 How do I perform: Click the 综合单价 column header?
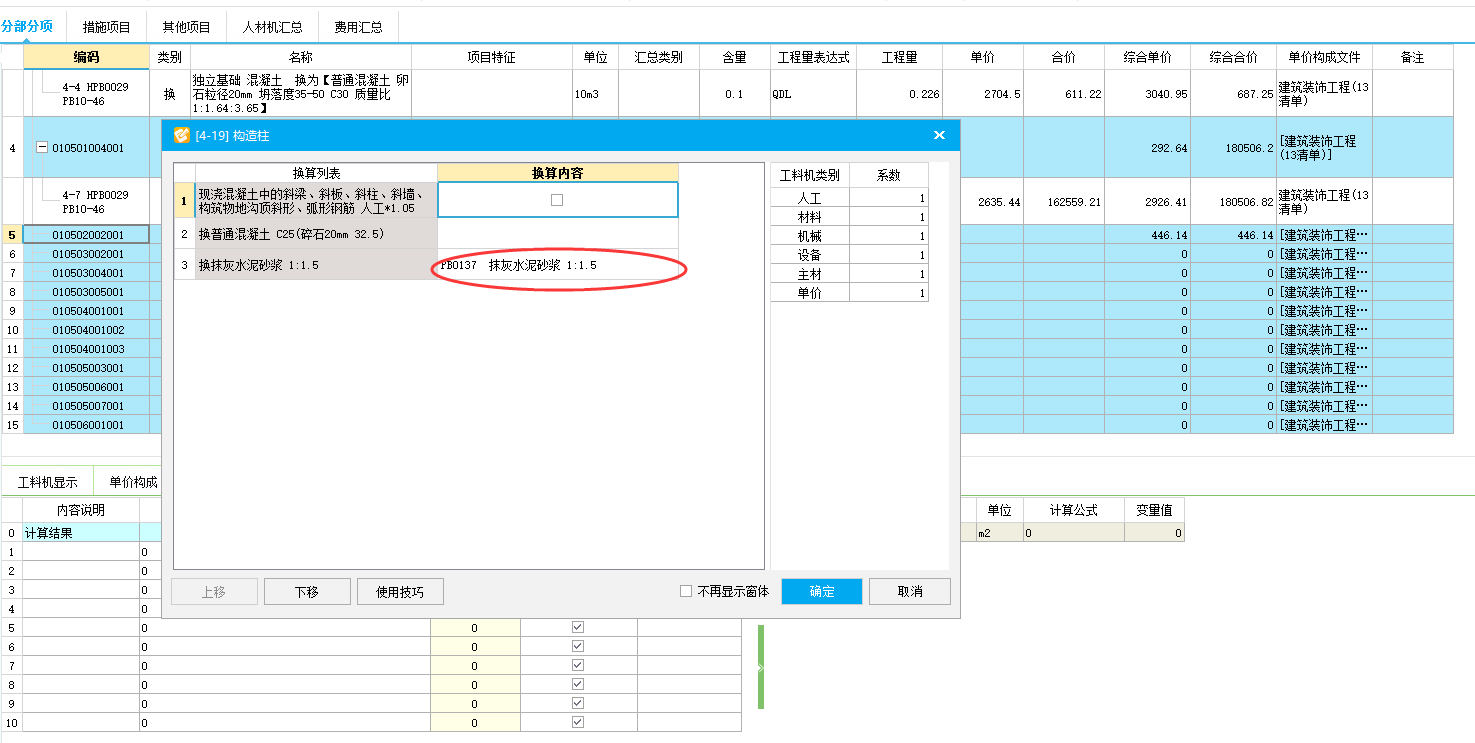click(x=1147, y=58)
